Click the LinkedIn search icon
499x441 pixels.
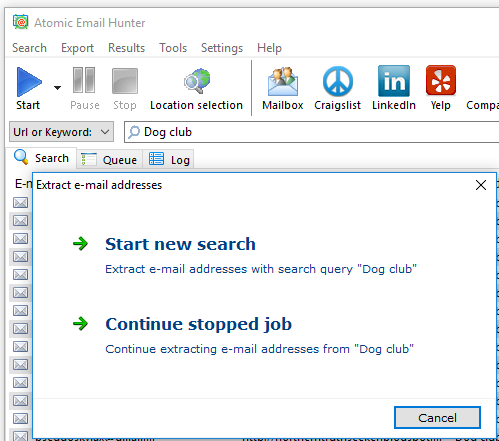point(394,81)
